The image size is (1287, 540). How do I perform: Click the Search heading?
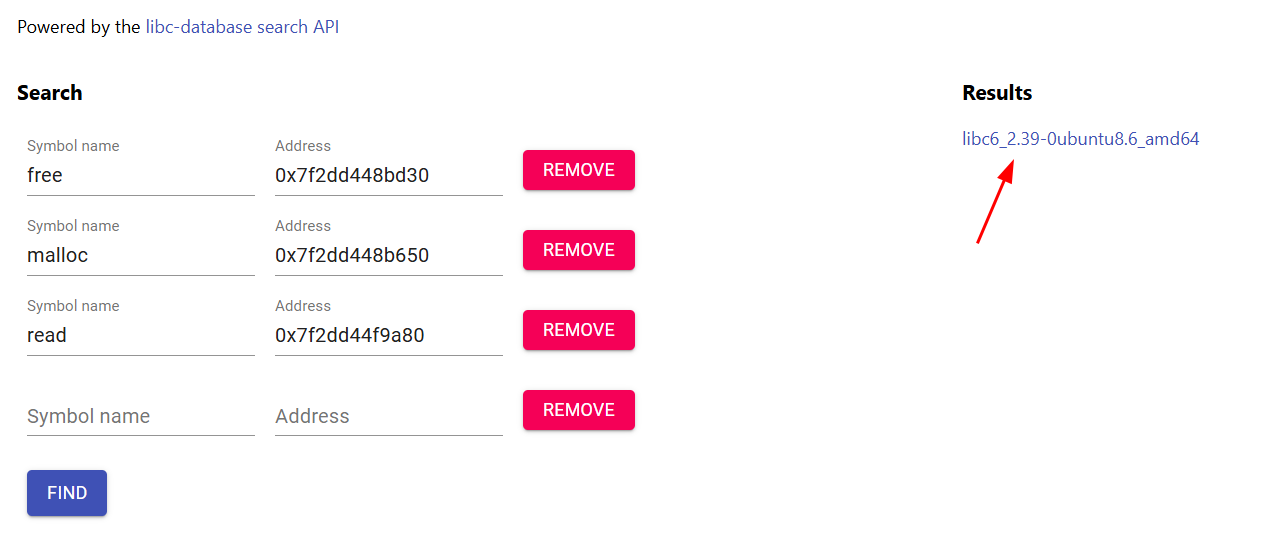[50, 93]
